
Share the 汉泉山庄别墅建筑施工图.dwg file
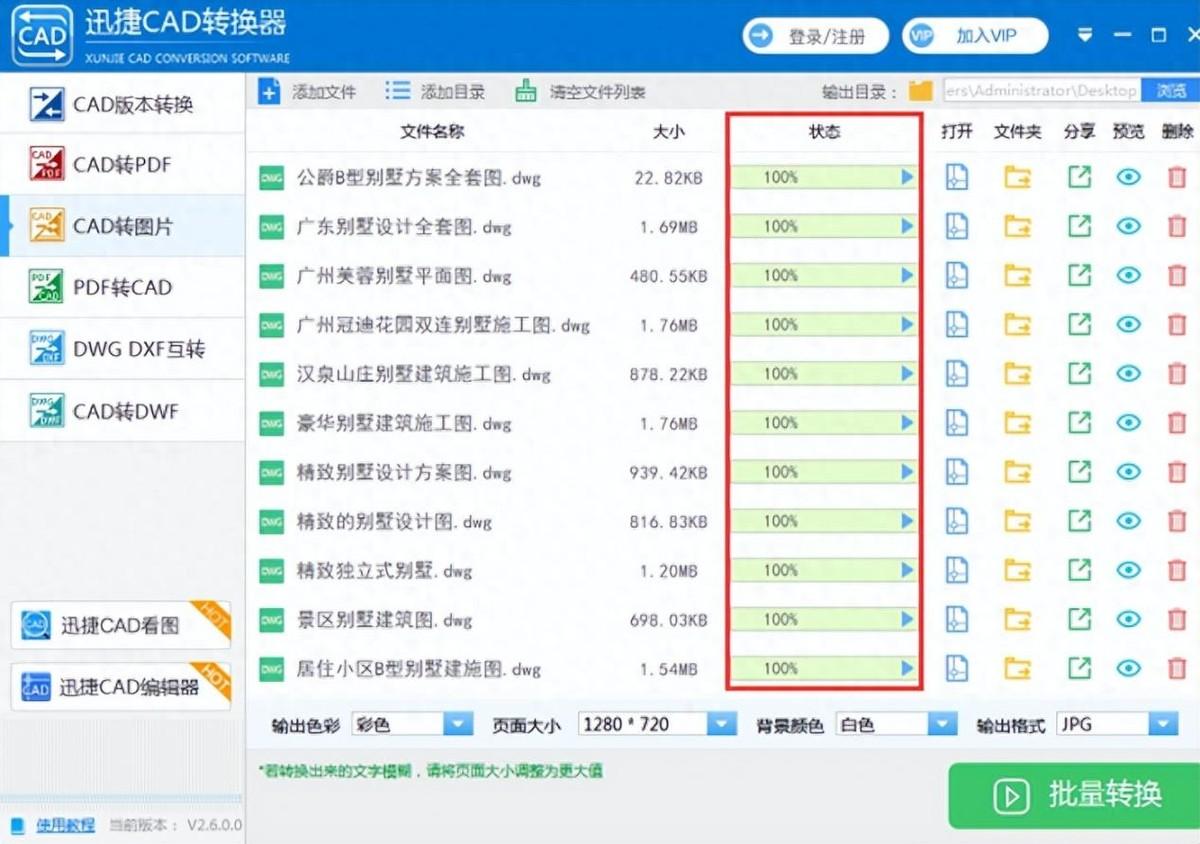1079,374
